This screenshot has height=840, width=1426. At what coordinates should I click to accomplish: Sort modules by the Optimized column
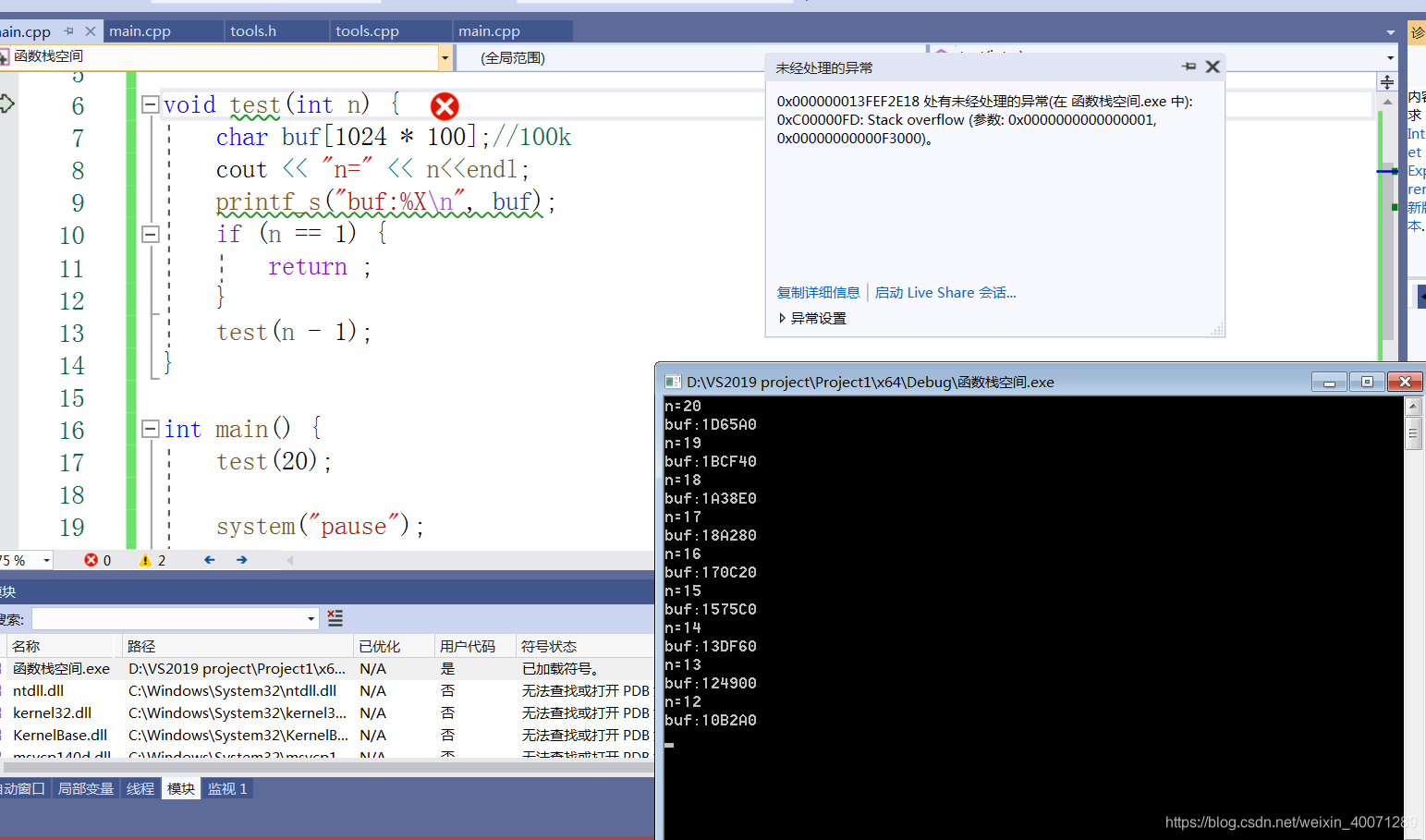[x=394, y=646]
